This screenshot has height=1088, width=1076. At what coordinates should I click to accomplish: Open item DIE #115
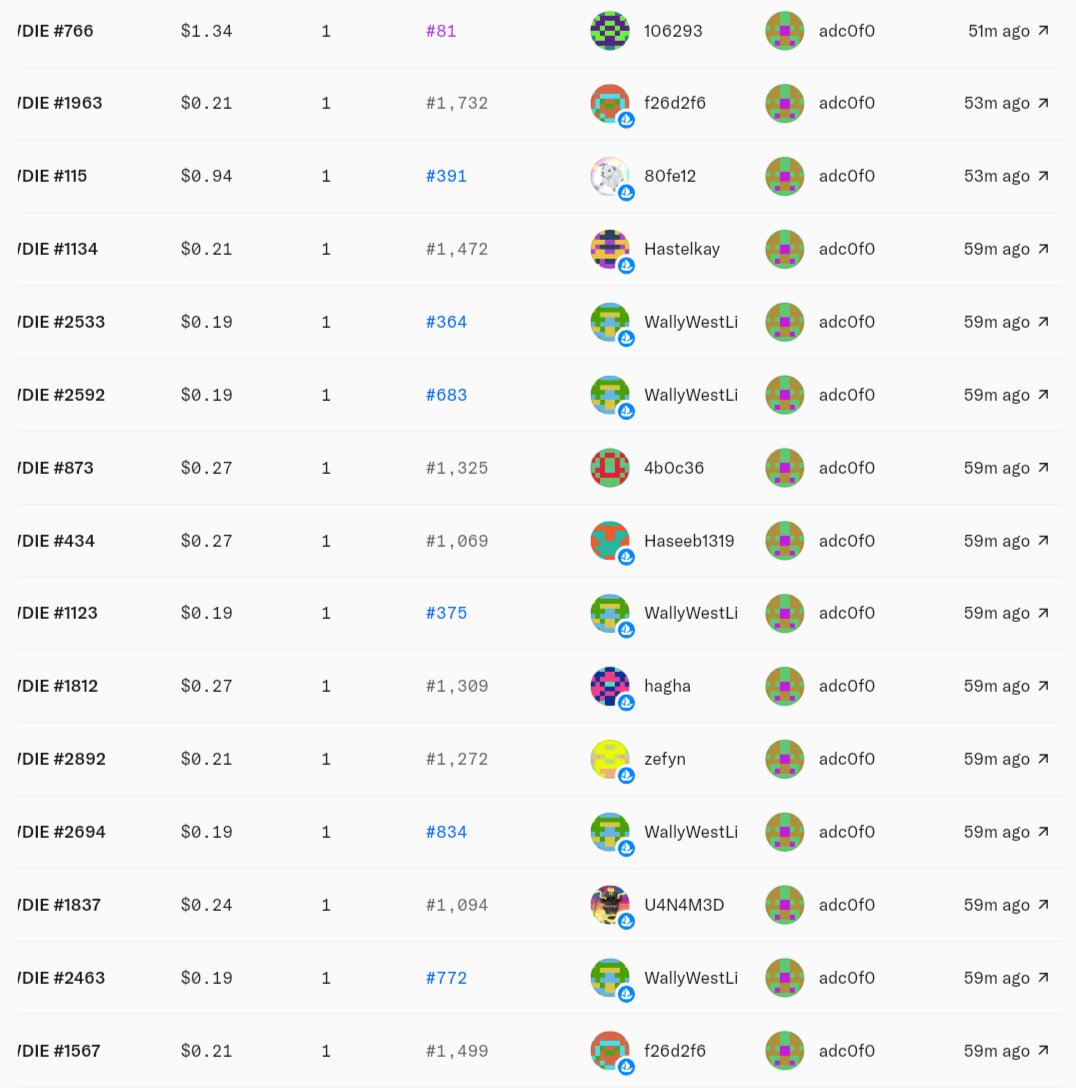[52, 176]
